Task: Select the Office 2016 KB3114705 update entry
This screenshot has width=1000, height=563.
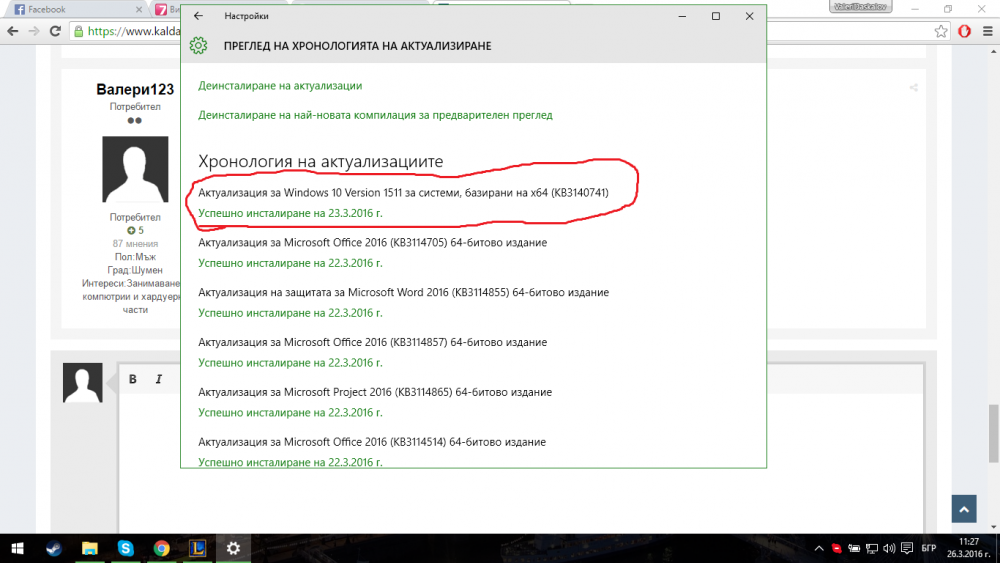Action: click(x=372, y=242)
